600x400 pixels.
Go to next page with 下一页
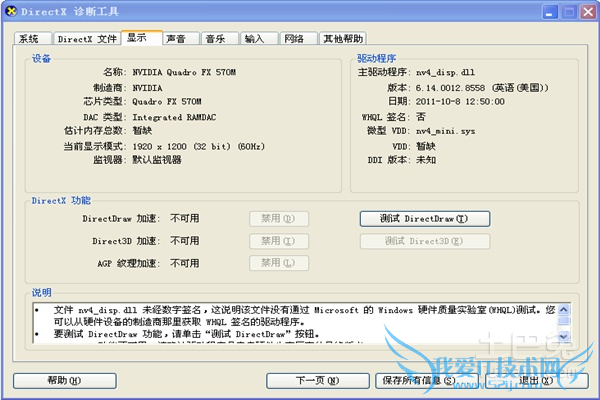(318, 381)
